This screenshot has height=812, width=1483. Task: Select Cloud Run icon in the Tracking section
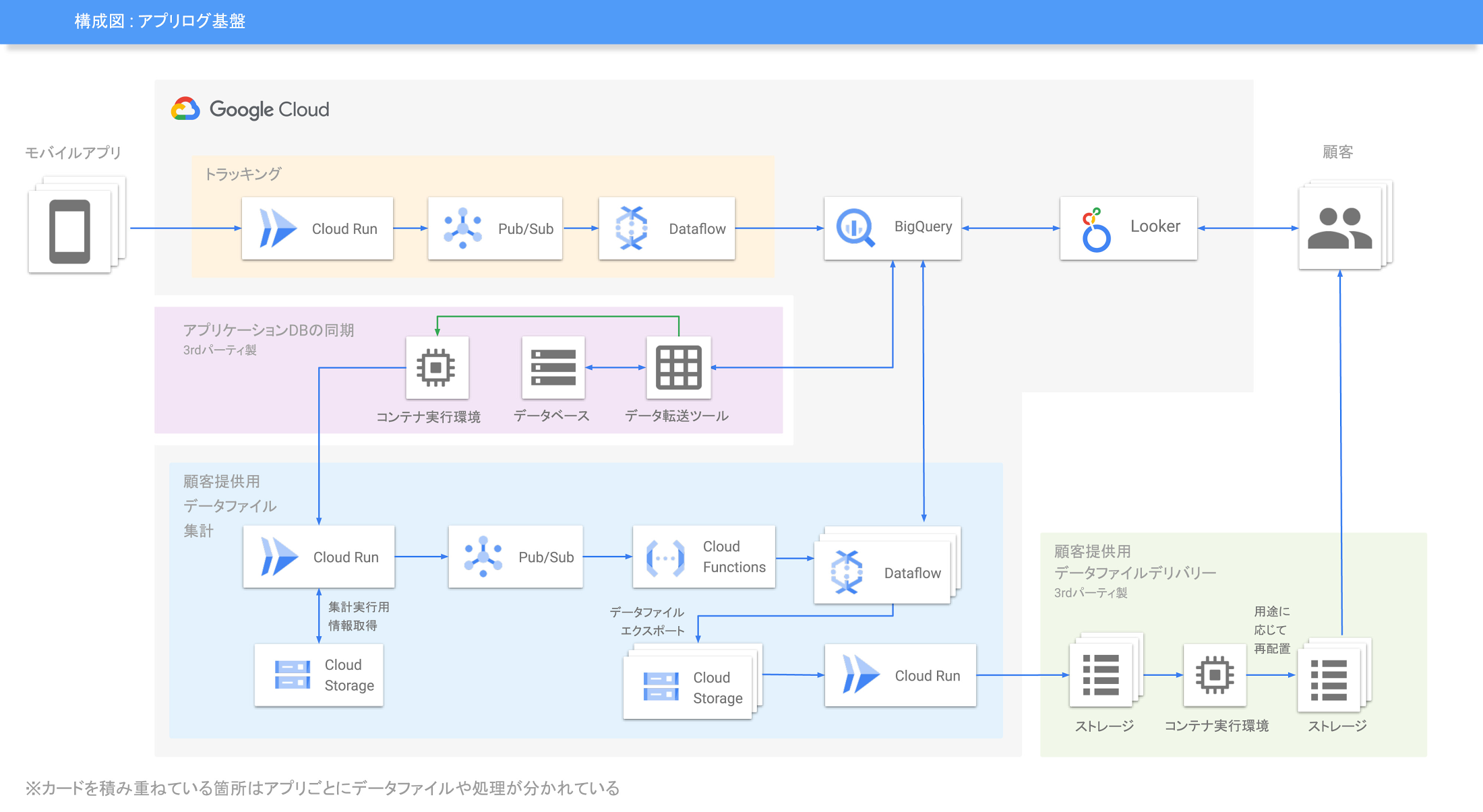click(278, 228)
